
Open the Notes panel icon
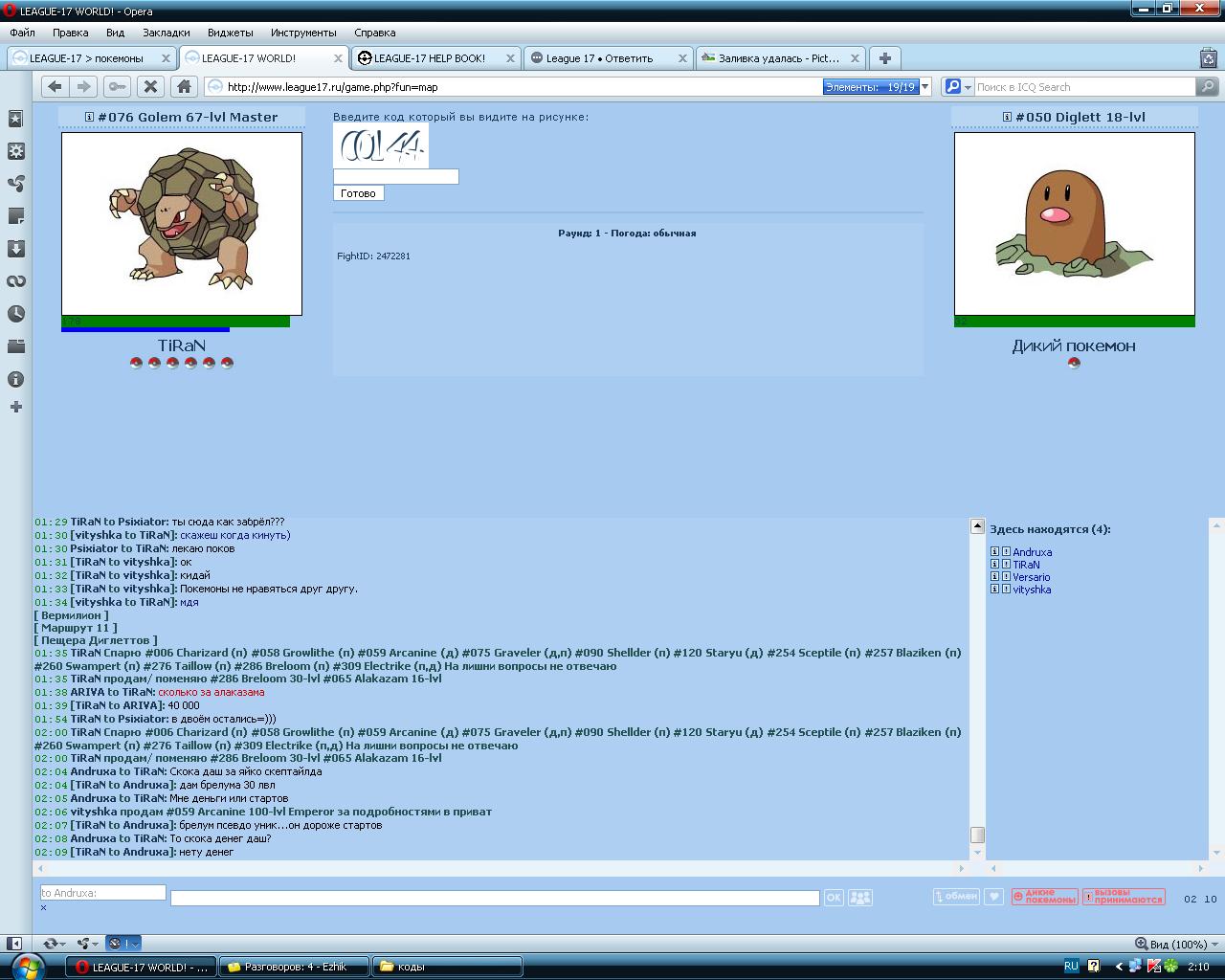click(x=15, y=216)
